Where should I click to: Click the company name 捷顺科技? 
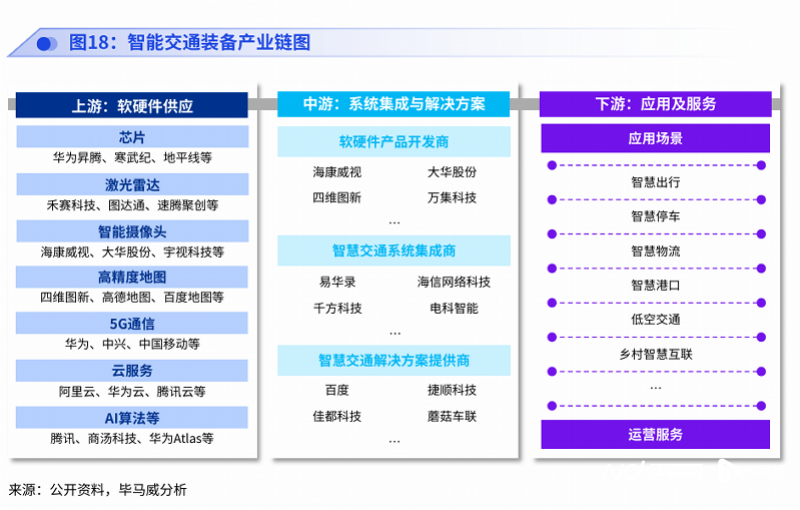(452, 391)
